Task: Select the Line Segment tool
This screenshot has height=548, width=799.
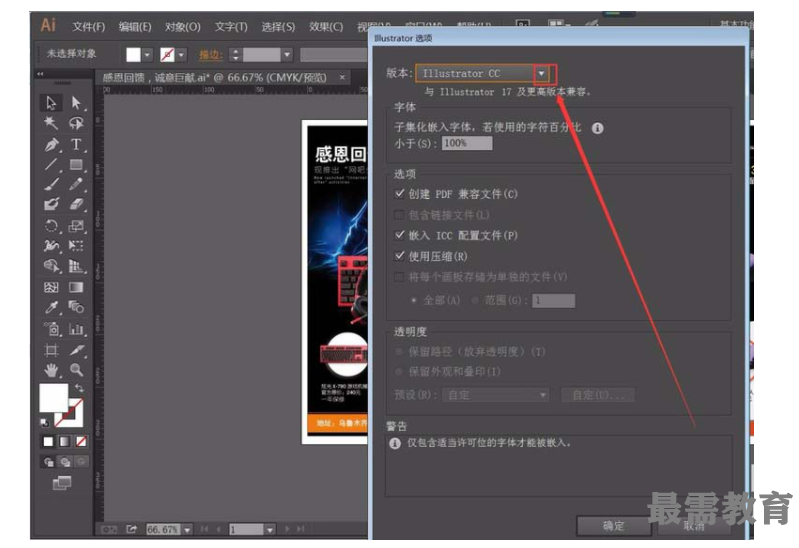Action: [51, 164]
